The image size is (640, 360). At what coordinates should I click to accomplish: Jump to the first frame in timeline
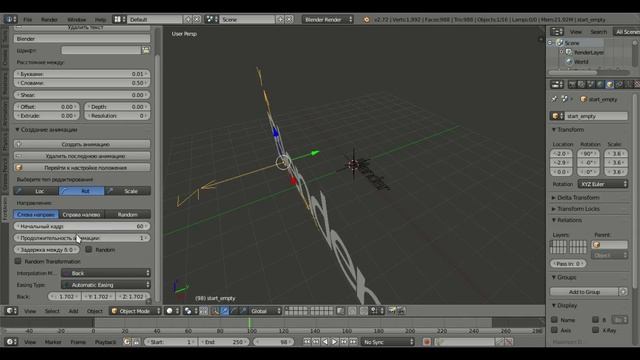click(x=307, y=342)
